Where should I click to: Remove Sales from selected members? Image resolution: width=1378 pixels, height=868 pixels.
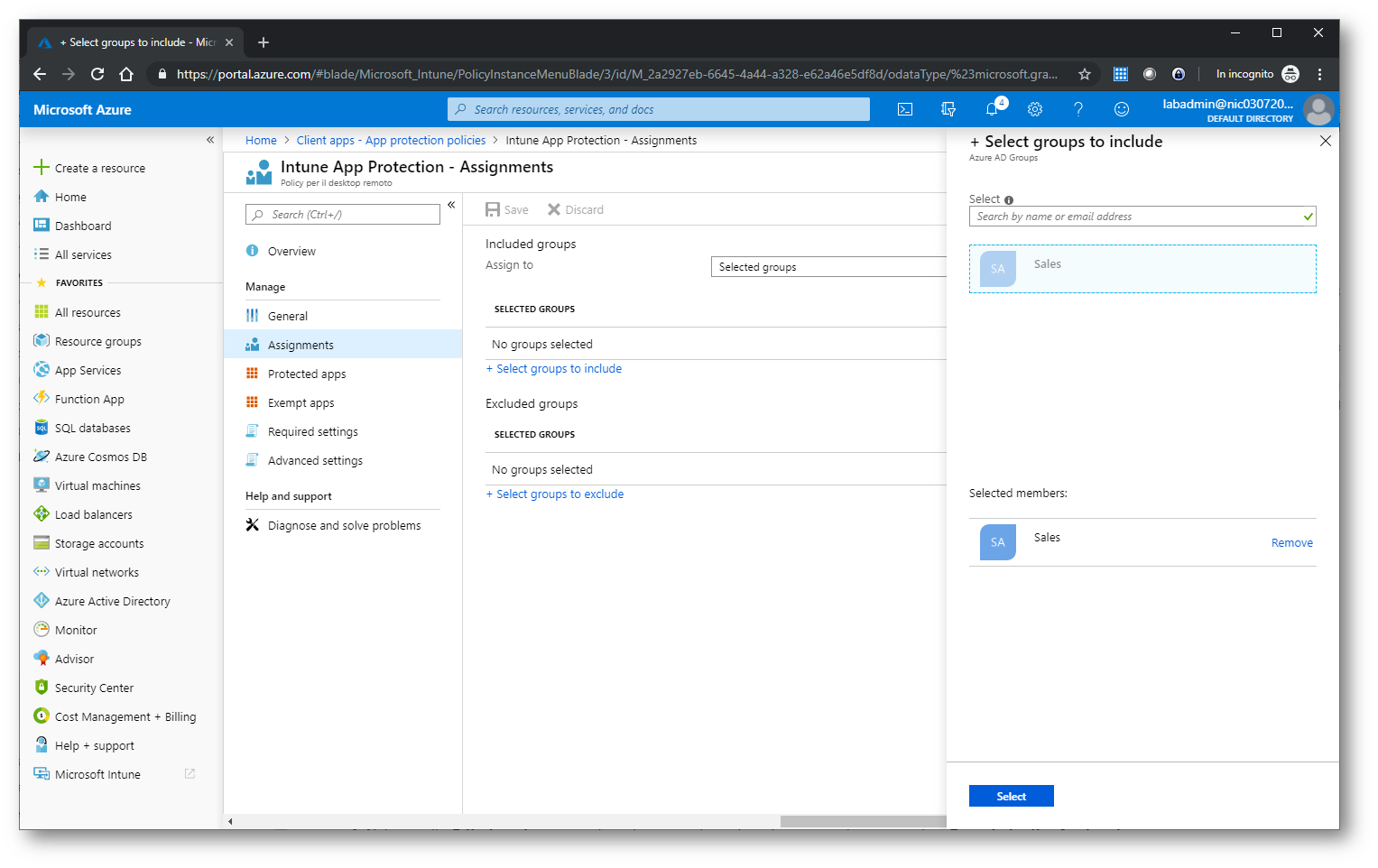tap(1291, 542)
